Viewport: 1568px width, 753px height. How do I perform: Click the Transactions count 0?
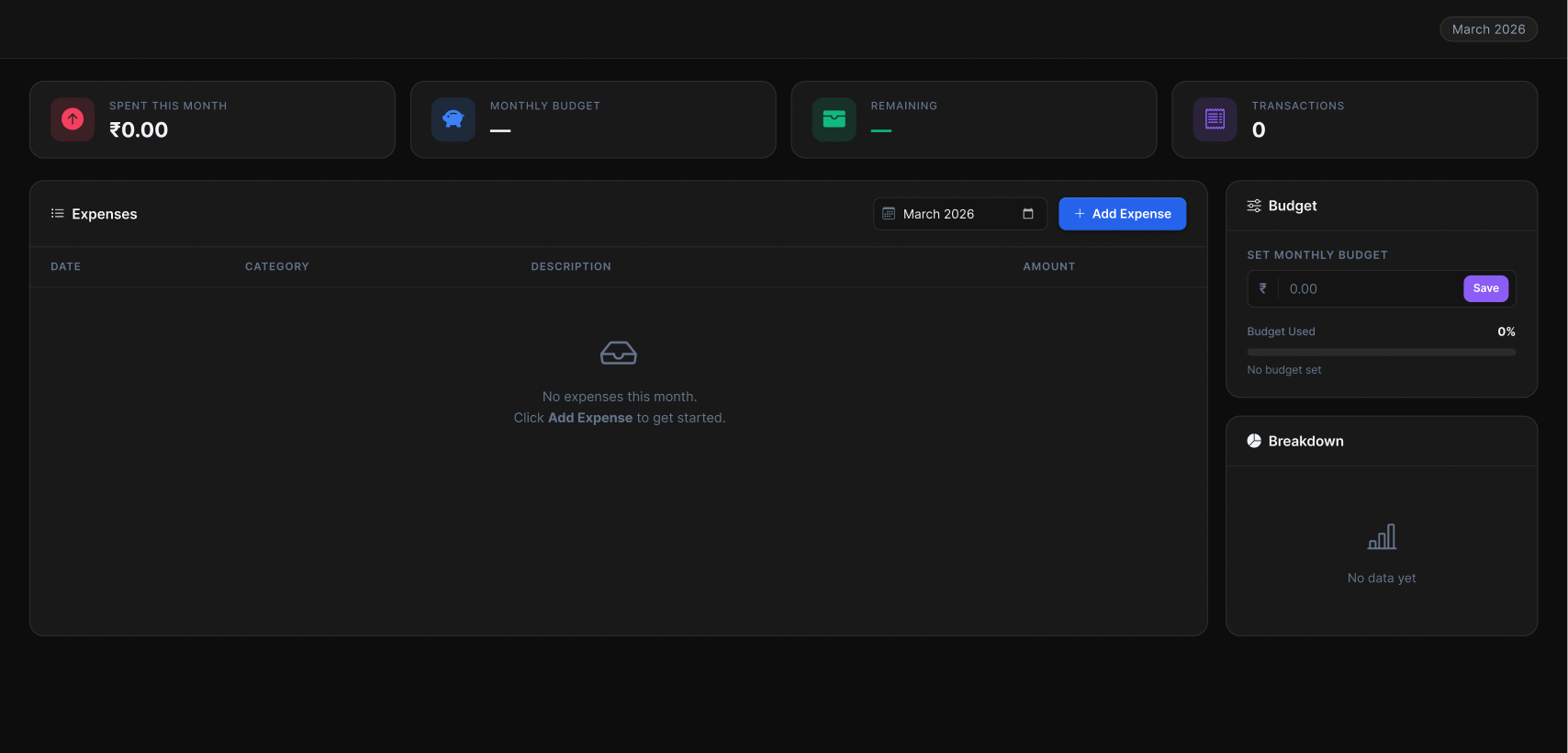pos(1259,130)
